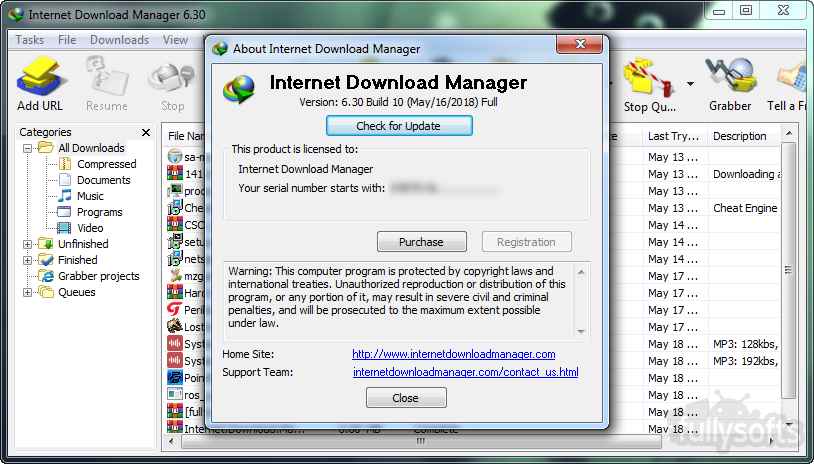
Task: Click the Purchase button
Action: pyautogui.click(x=422, y=242)
